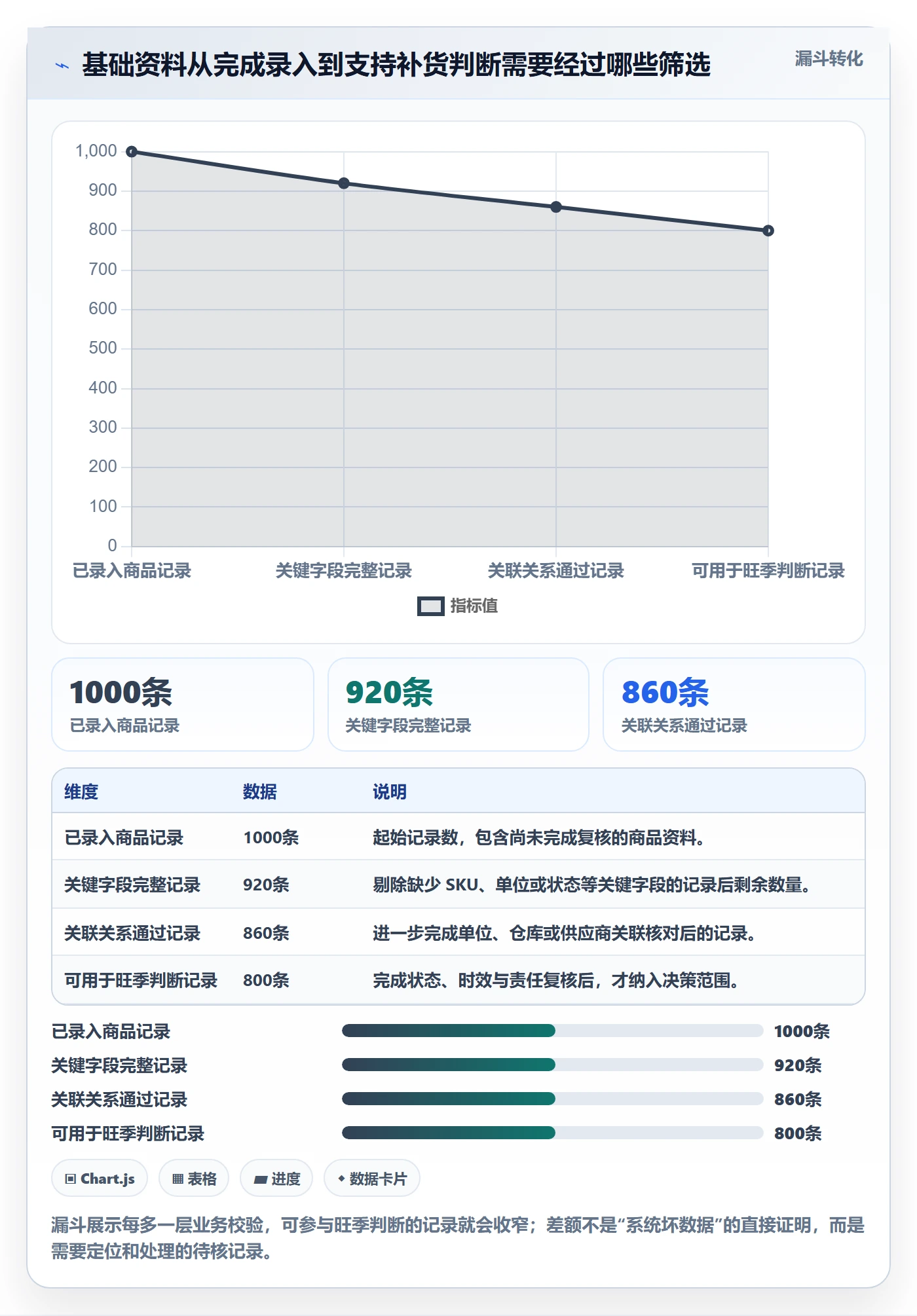Image resolution: width=917 pixels, height=1316 pixels.
Task: Click the 漏斗转化 label in header
Action: (829, 59)
